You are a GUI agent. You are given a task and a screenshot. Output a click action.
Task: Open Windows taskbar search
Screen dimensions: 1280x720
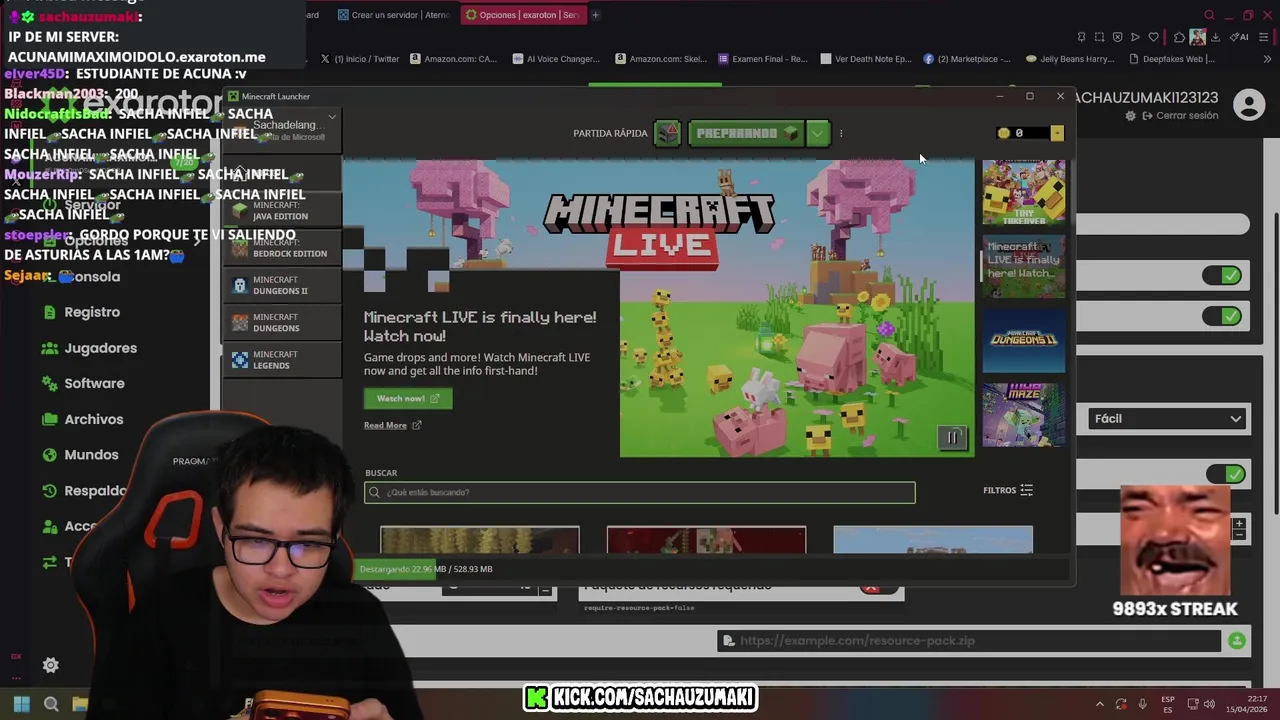51,704
